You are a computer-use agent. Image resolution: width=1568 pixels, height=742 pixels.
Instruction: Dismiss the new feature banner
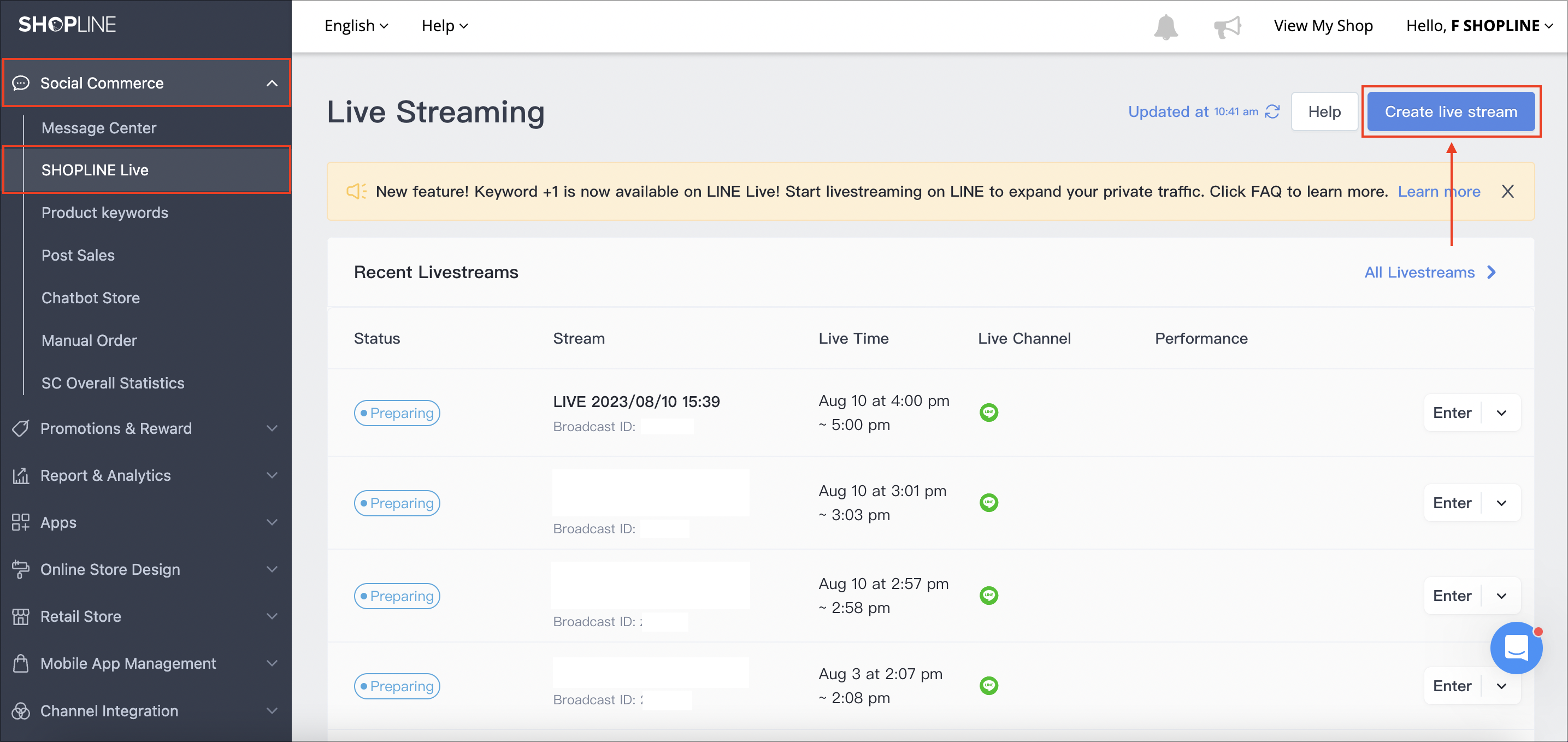1507,191
